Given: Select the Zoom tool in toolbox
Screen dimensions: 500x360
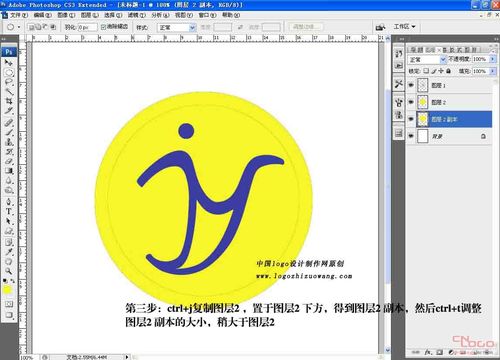Looking at the screenshot, I should [x=9, y=271].
